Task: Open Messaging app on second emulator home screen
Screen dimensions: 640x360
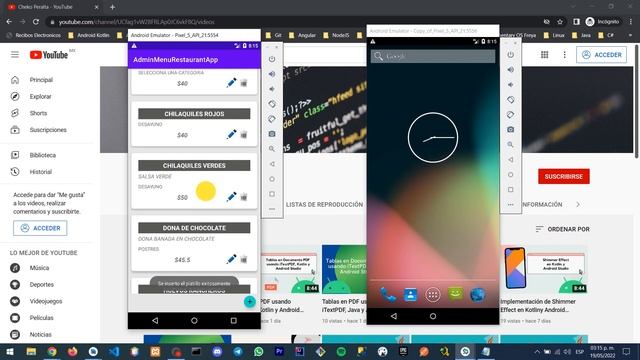Action: tap(455, 294)
